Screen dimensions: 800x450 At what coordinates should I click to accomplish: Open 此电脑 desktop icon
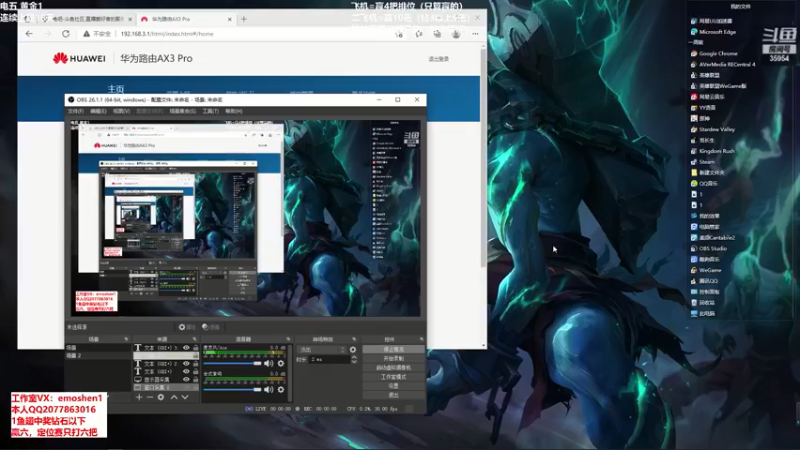coord(703,313)
